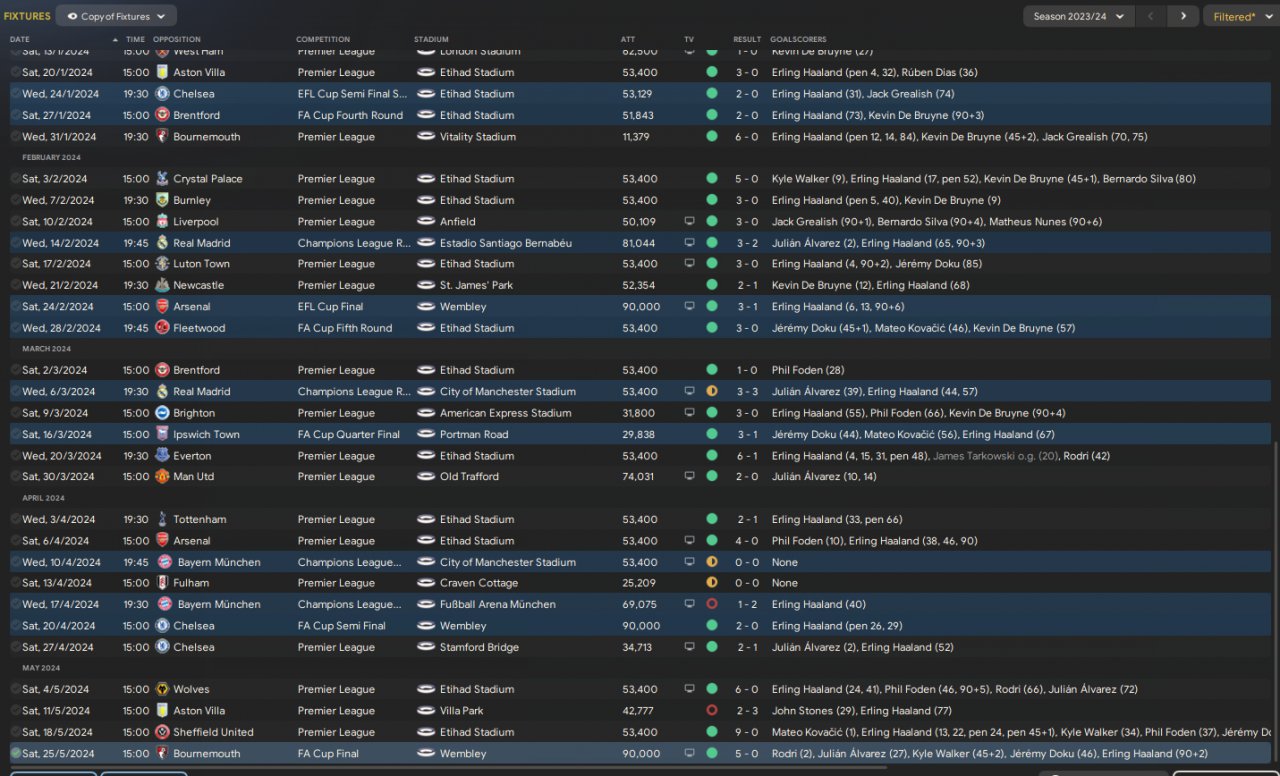
Task: Click the green win indicator on the Everton row
Action: (x=712, y=456)
